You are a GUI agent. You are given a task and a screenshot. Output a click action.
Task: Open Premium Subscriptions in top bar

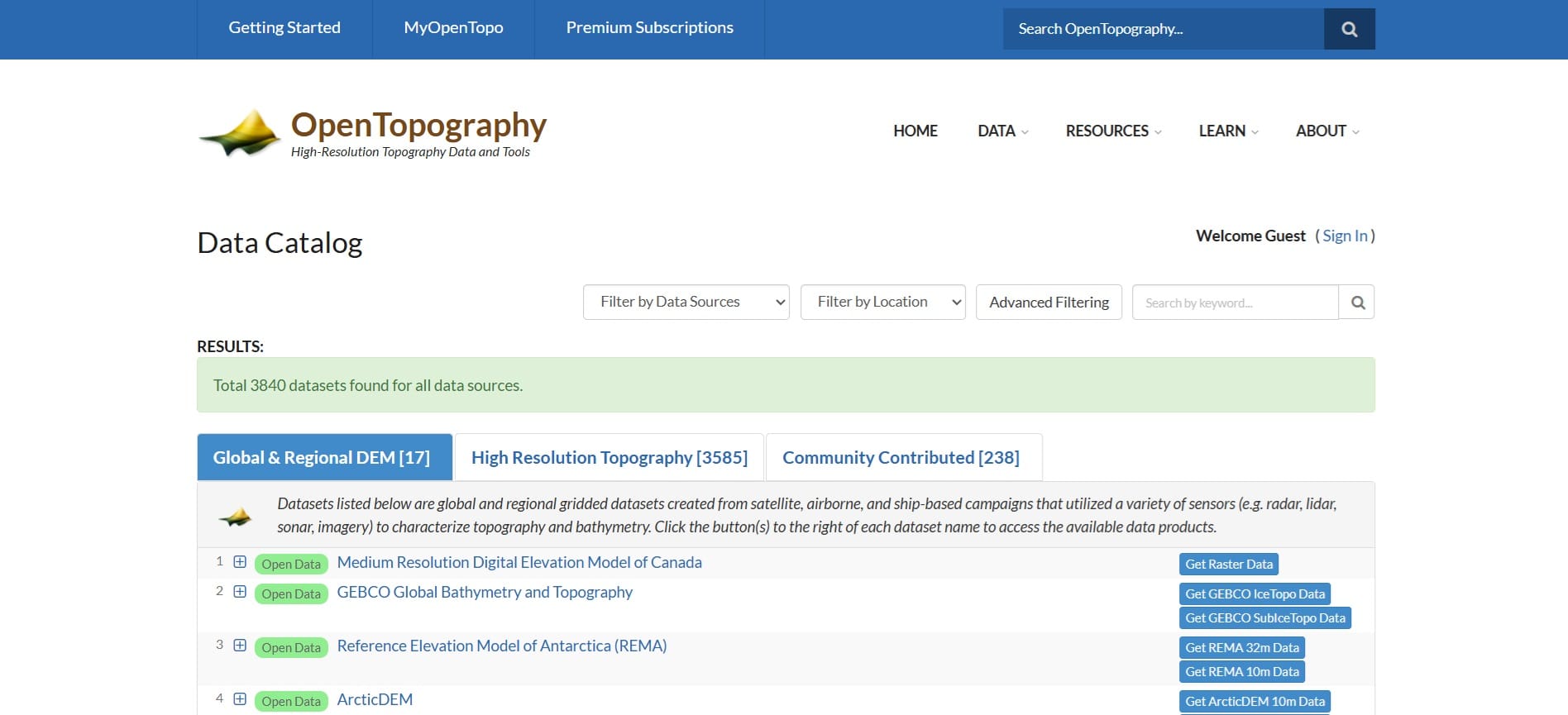[650, 28]
